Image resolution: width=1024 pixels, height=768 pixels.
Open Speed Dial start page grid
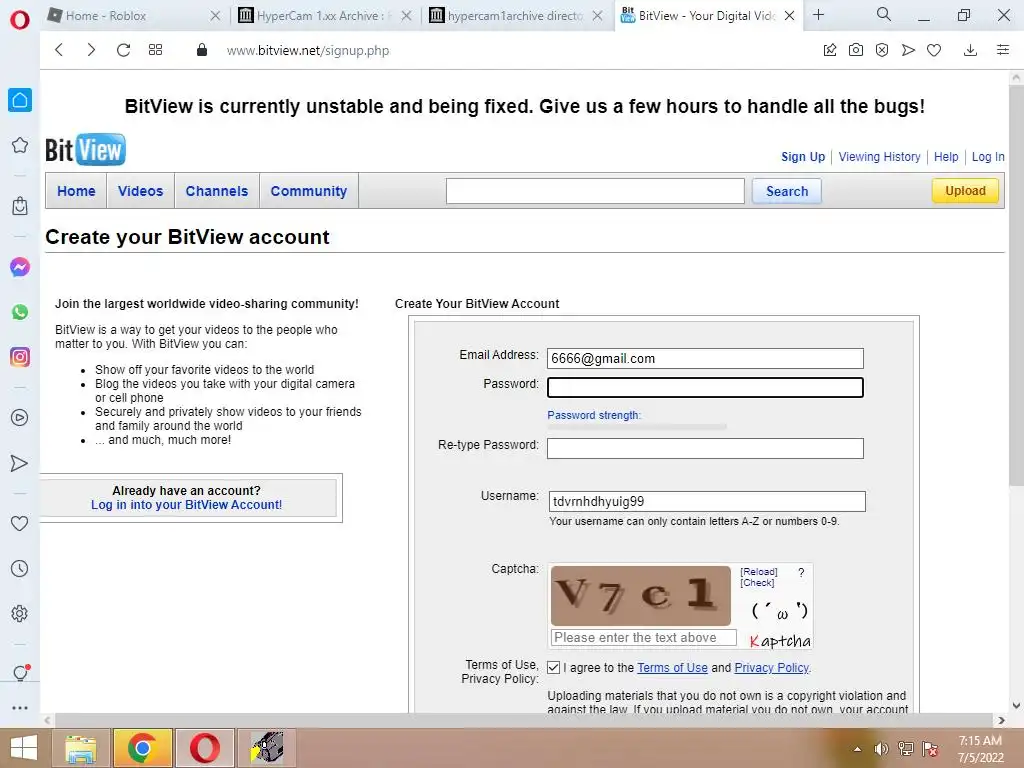click(x=155, y=50)
